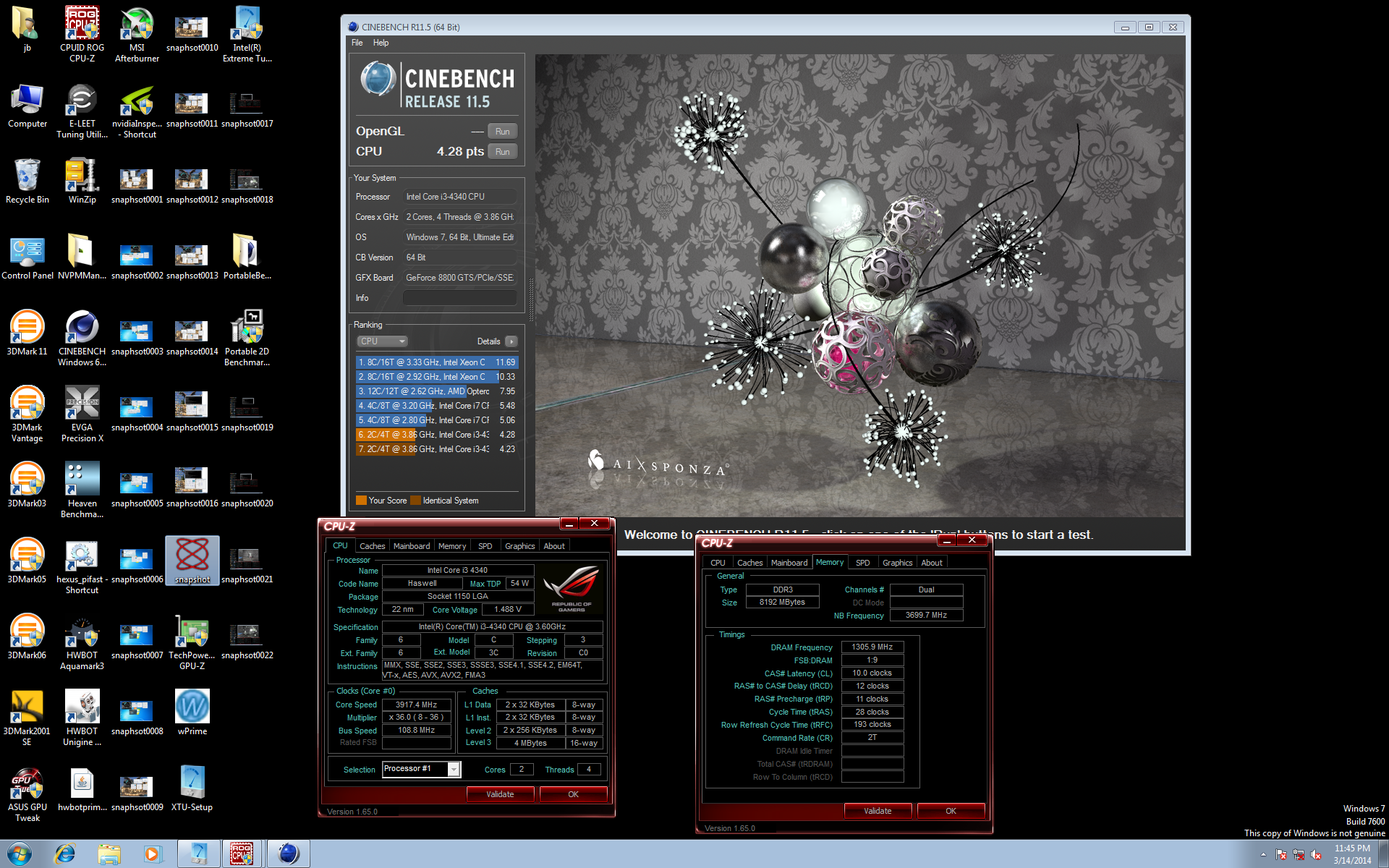Open Cinebench File menu
1389x868 pixels.
357,43
